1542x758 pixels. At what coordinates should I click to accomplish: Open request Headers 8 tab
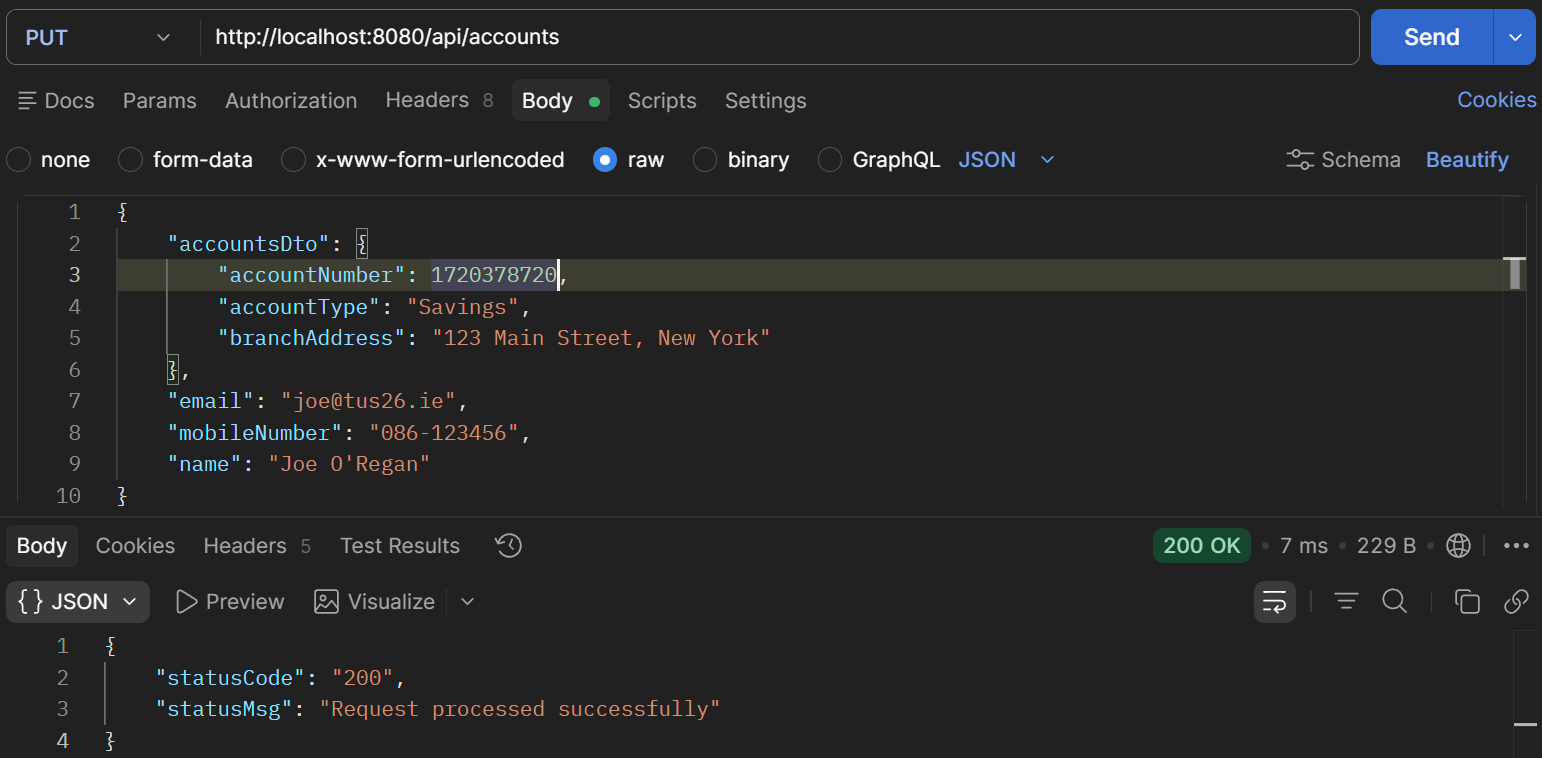click(439, 101)
